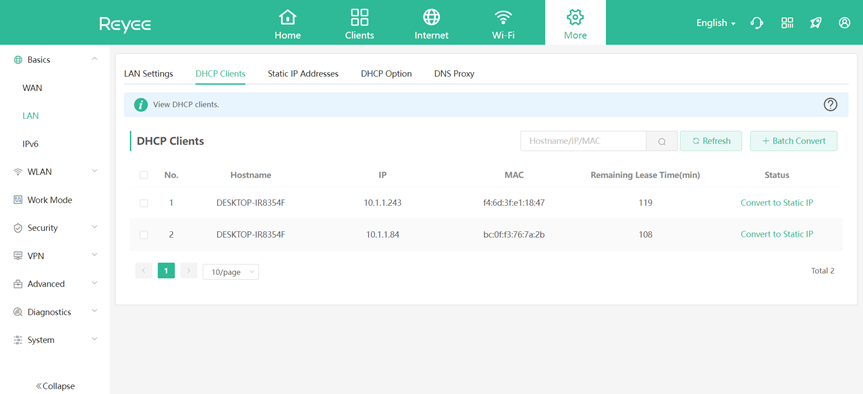Screen dimensions: 863x394
Task: Focus the Hostname/IP/MAC search field
Action: tap(583, 141)
